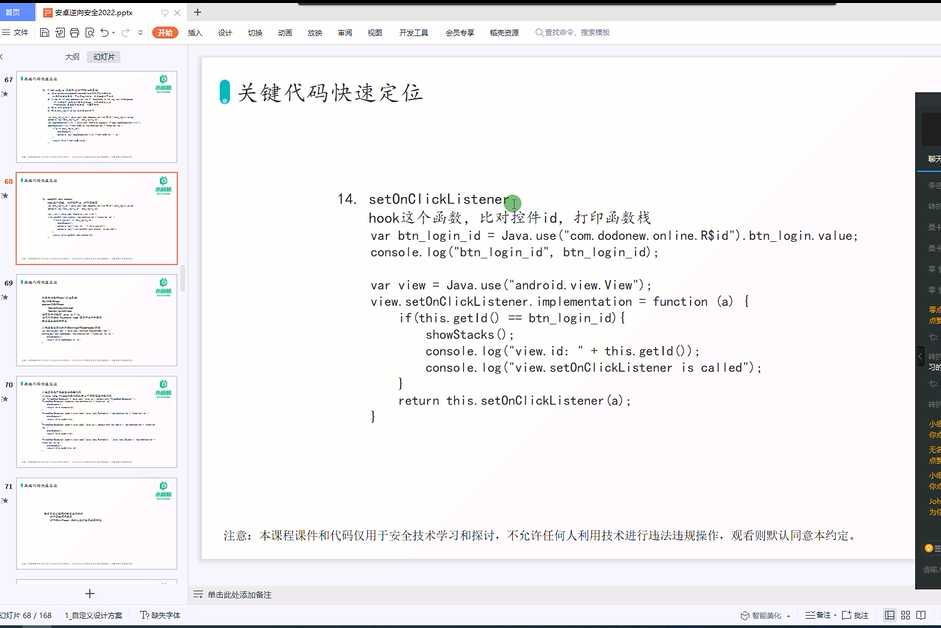Switch to the 开发工具 ribbon tab
This screenshot has width=941, height=628.
pos(413,32)
